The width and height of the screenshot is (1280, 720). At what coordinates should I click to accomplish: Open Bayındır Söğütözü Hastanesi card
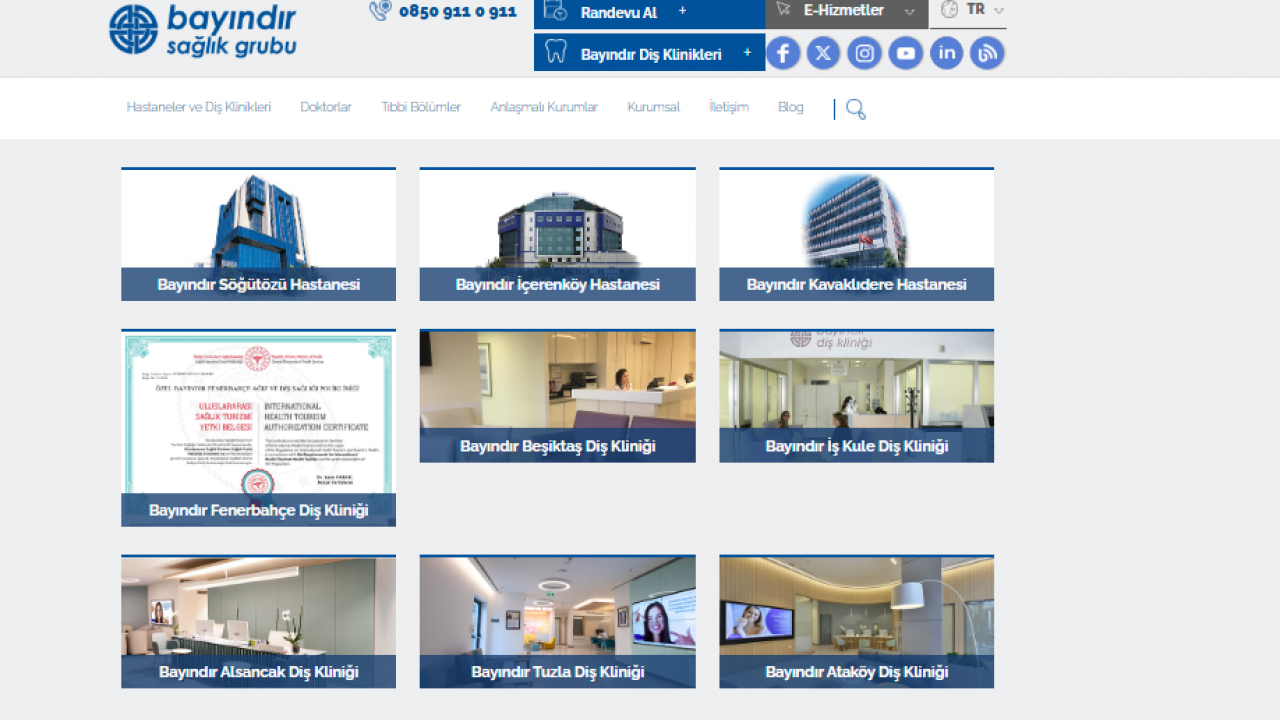point(258,235)
